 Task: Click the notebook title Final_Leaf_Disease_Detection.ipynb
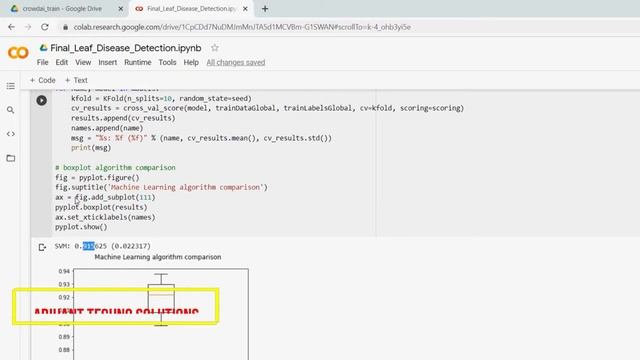coord(126,48)
